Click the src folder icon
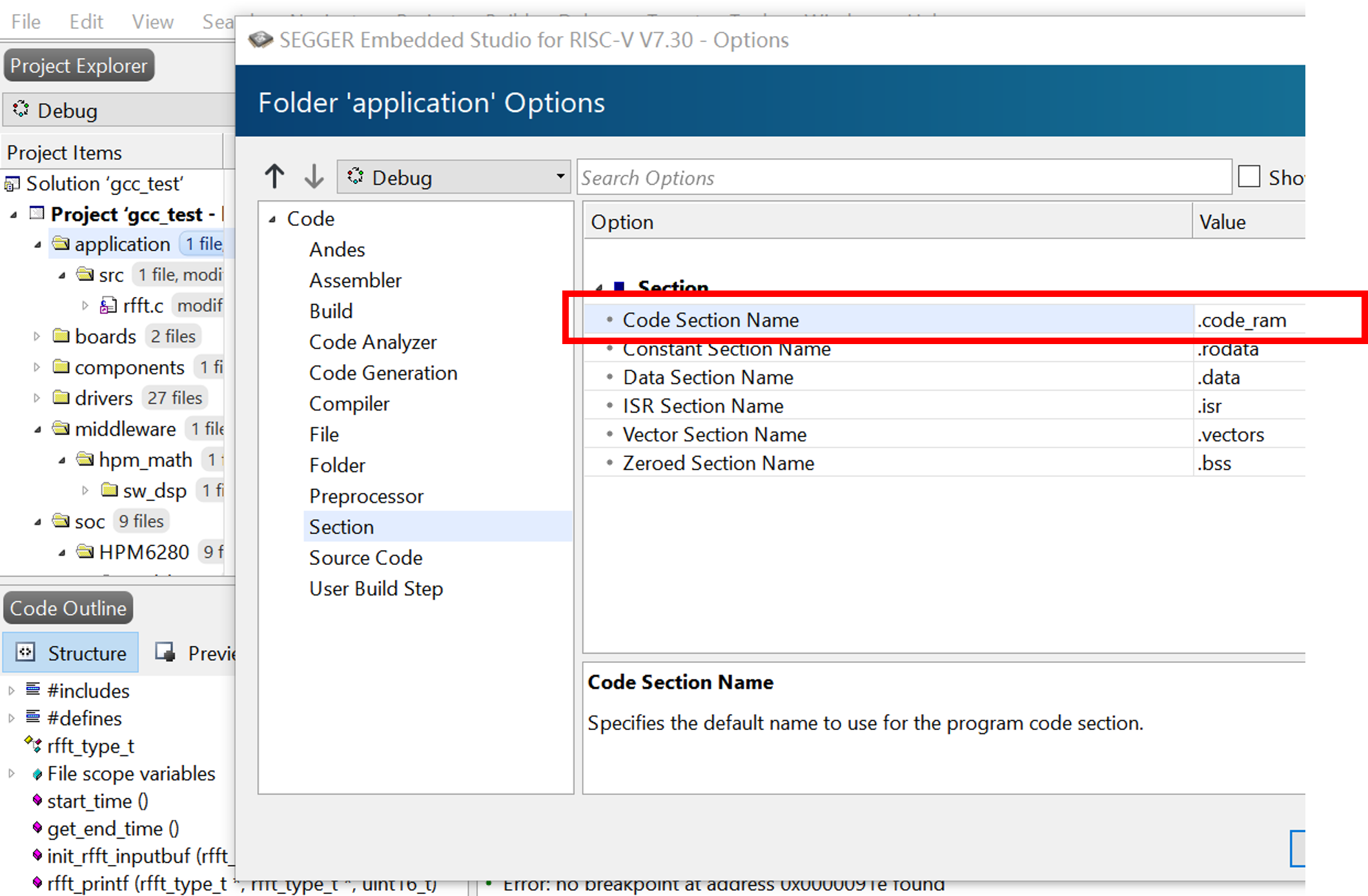 [x=85, y=274]
